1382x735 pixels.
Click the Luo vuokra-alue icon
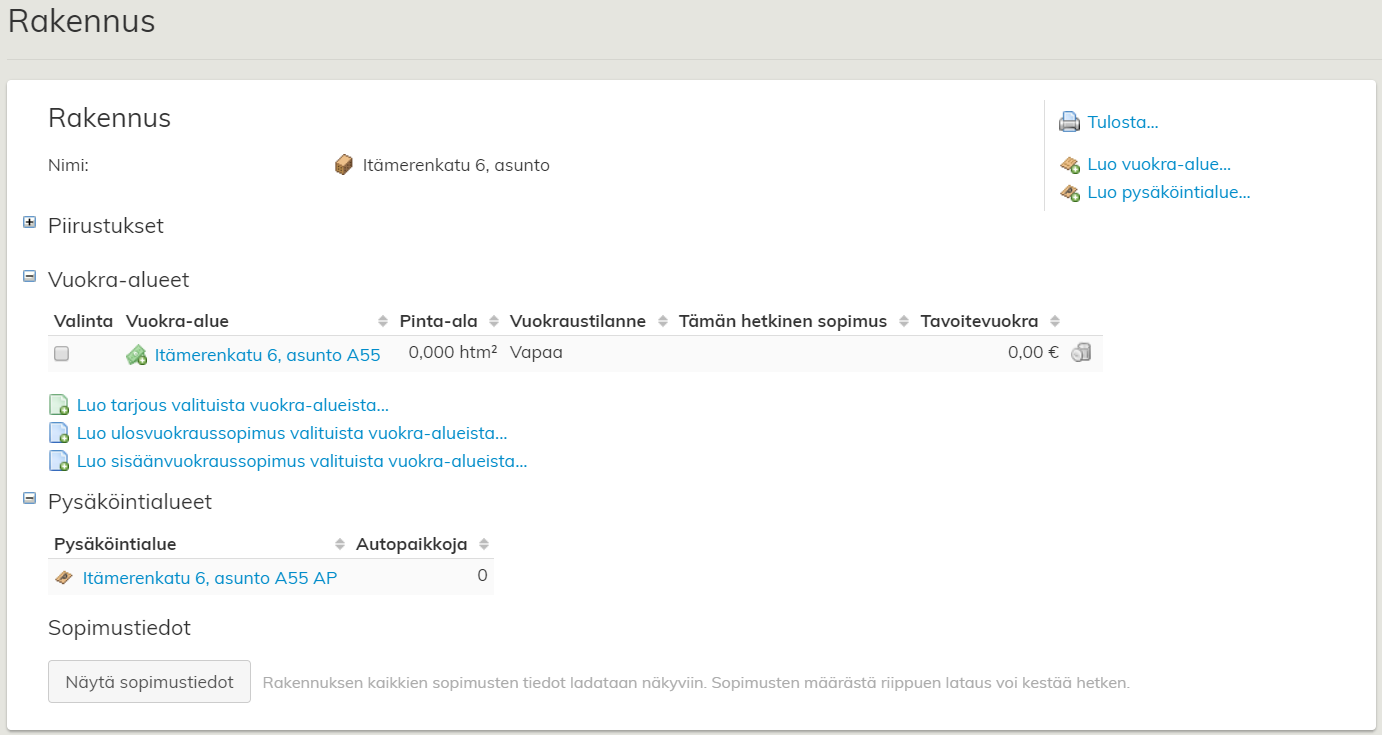[1069, 165]
